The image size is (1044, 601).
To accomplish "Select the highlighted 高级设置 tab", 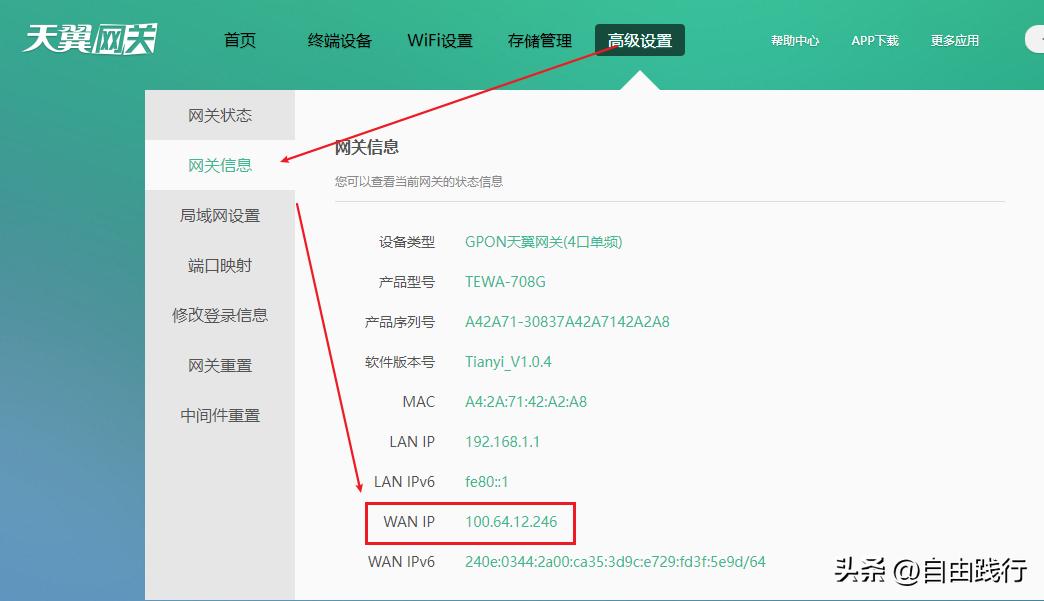I will pyautogui.click(x=640, y=40).
